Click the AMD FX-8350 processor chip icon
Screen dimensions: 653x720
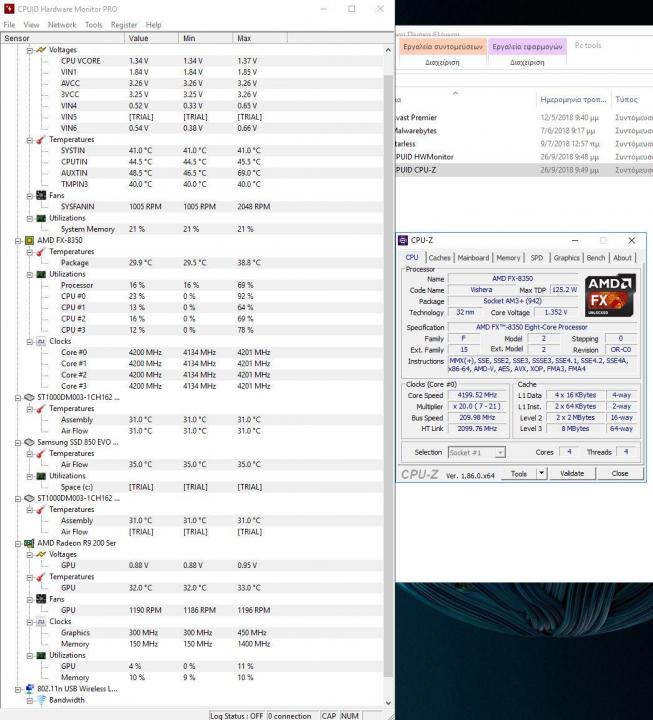(x=29, y=240)
